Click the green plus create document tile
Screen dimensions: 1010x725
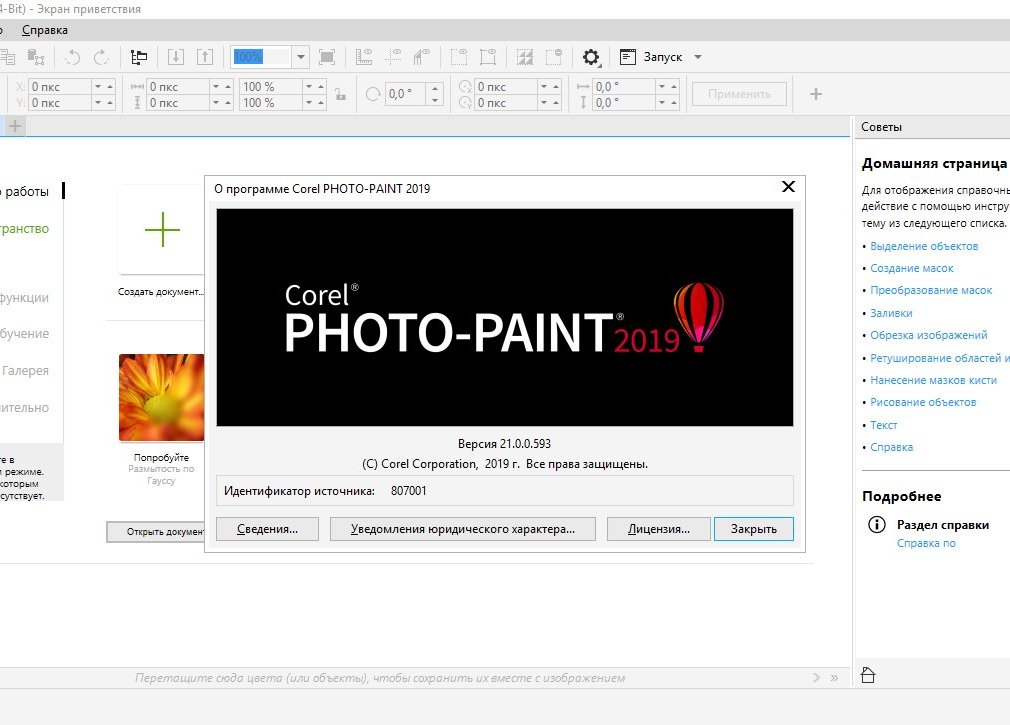tap(162, 230)
